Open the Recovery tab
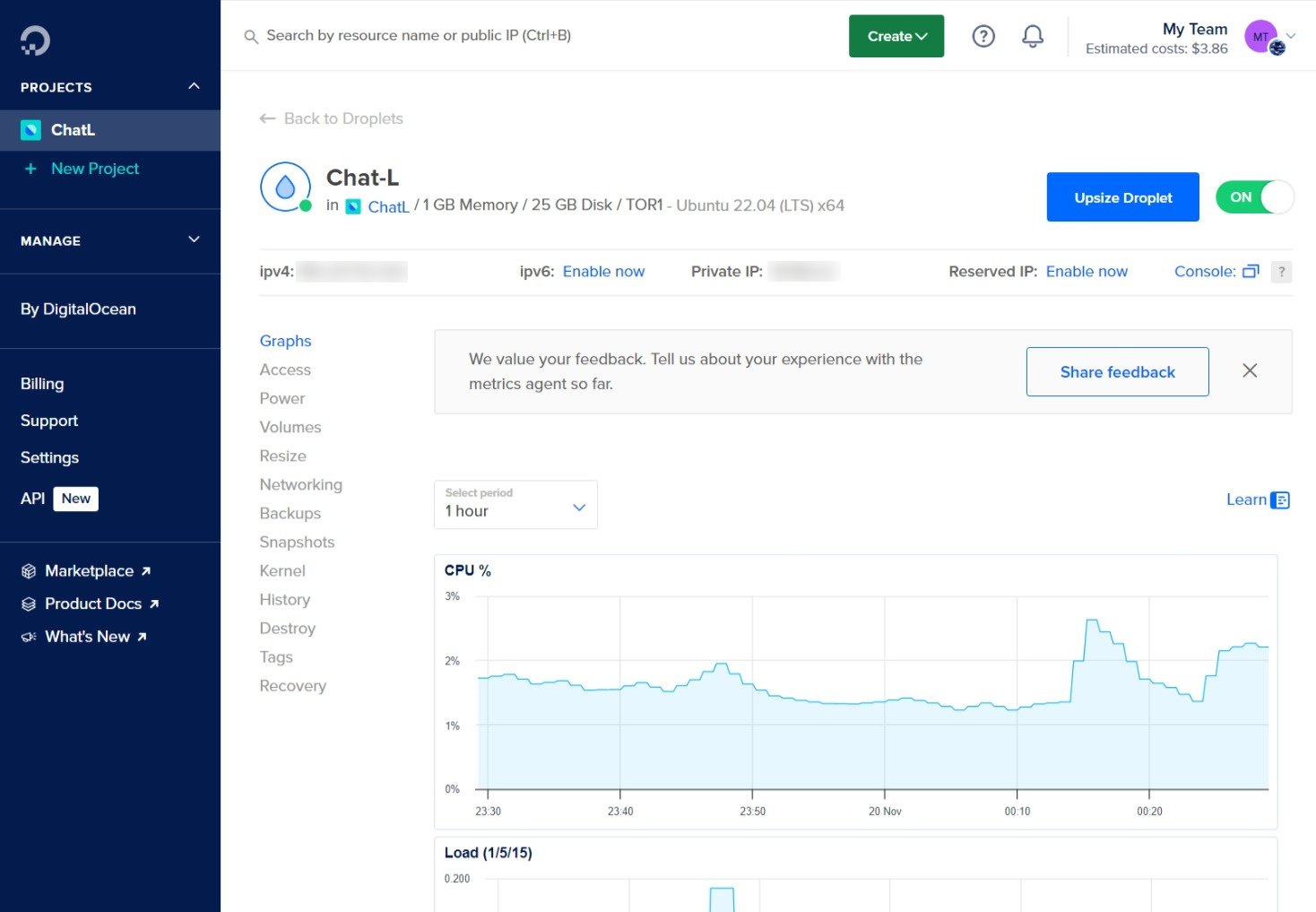Image resolution: width=1316 pixels, height=912 pixels. [293, 685]
